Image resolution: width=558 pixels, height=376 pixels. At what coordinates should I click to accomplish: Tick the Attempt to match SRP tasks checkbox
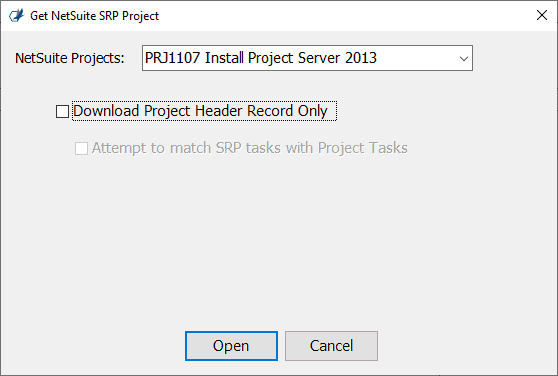(81, 148)
